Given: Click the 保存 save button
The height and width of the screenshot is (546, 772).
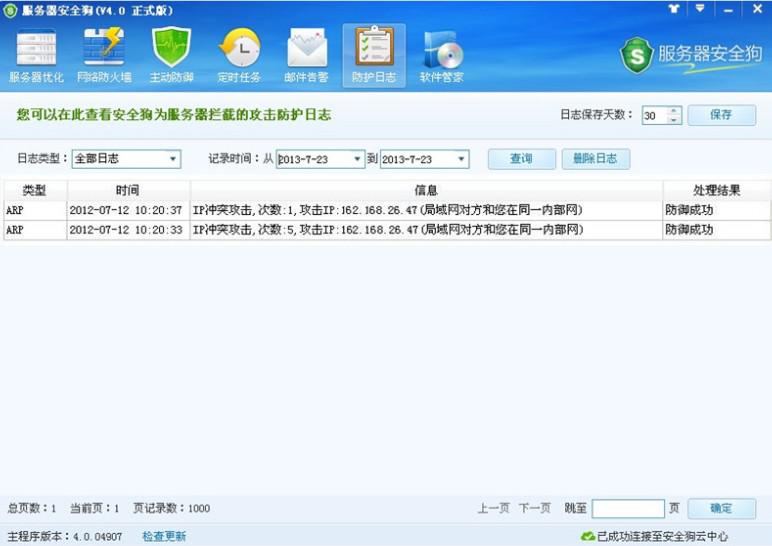Looking at the screenshot, I should pos(721,115).
